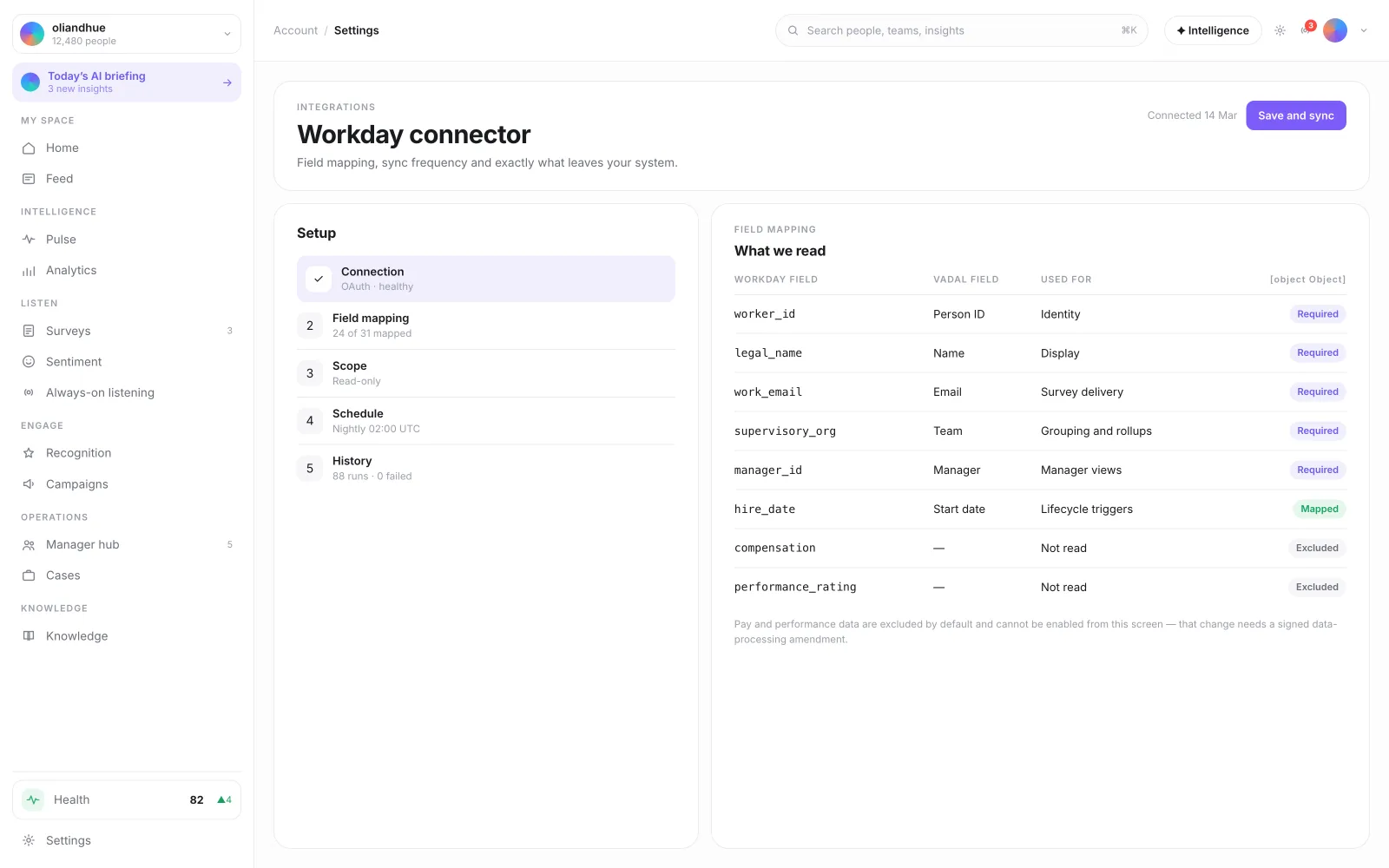
Task: Click the oliandhue workspace logo
Action: click(32, 34)
